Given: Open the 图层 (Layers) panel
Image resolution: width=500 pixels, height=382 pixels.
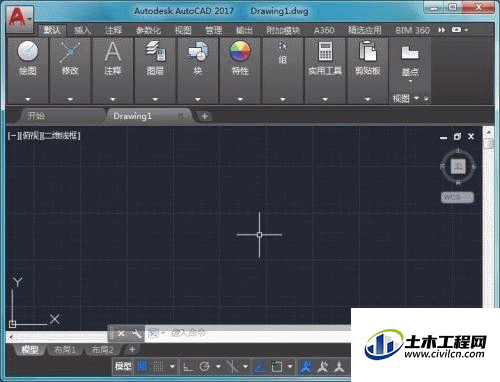Looking at the screenshot, I should [155, 57].
